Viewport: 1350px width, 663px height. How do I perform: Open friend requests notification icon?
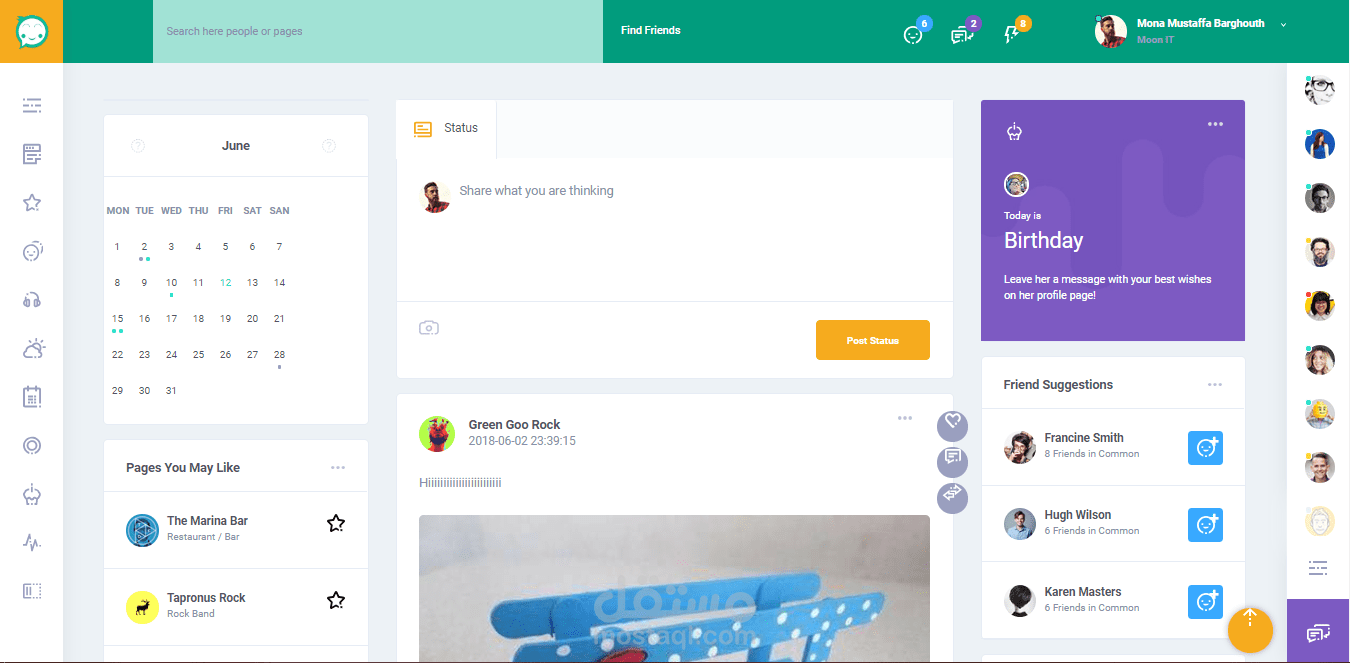(x=913, y=34)
